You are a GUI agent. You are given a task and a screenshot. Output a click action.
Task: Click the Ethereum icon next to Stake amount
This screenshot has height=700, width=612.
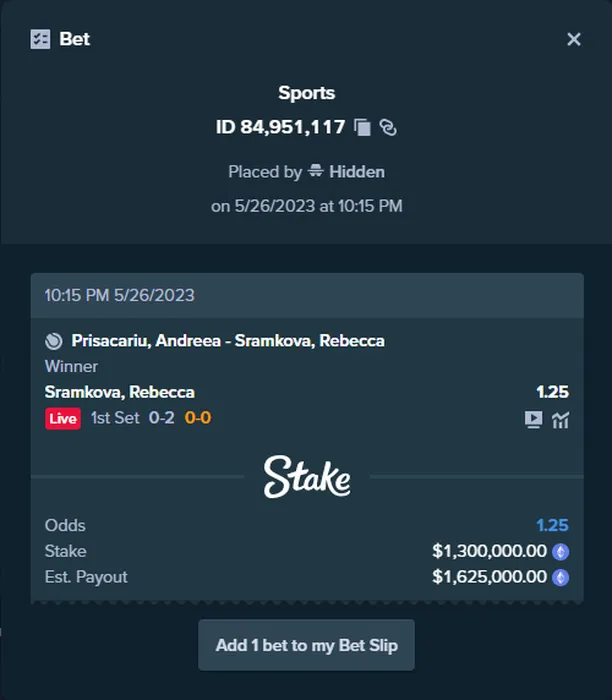click(x=561, y=551)
